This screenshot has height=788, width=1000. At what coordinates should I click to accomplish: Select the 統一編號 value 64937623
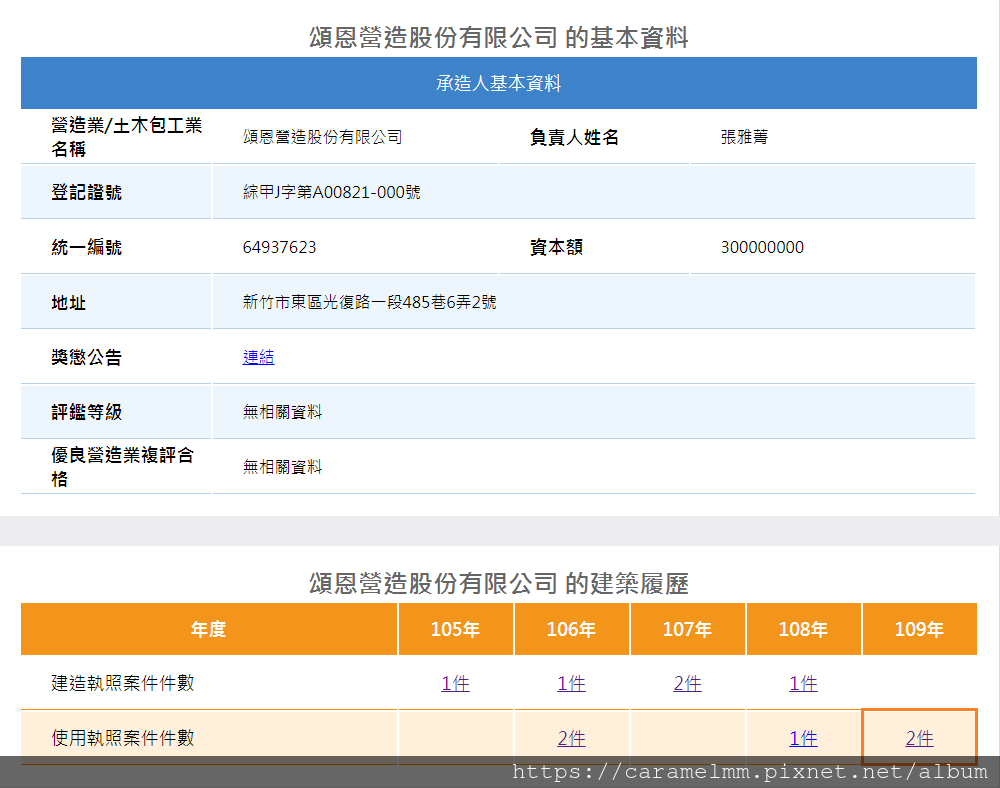point(279,247)
